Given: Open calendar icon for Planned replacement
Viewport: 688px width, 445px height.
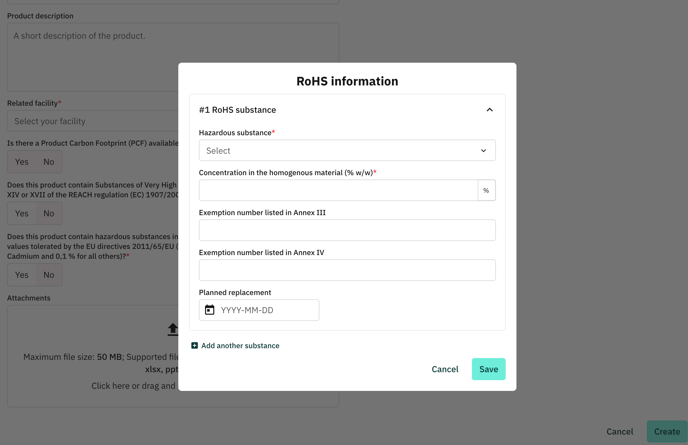Looking at the screenshot, I should pyautogui.click(x=210, y=310).
